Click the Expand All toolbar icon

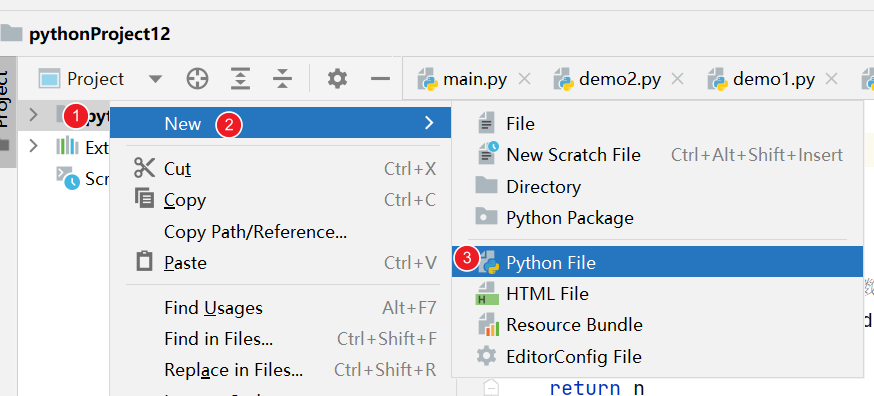pos(240,79)
